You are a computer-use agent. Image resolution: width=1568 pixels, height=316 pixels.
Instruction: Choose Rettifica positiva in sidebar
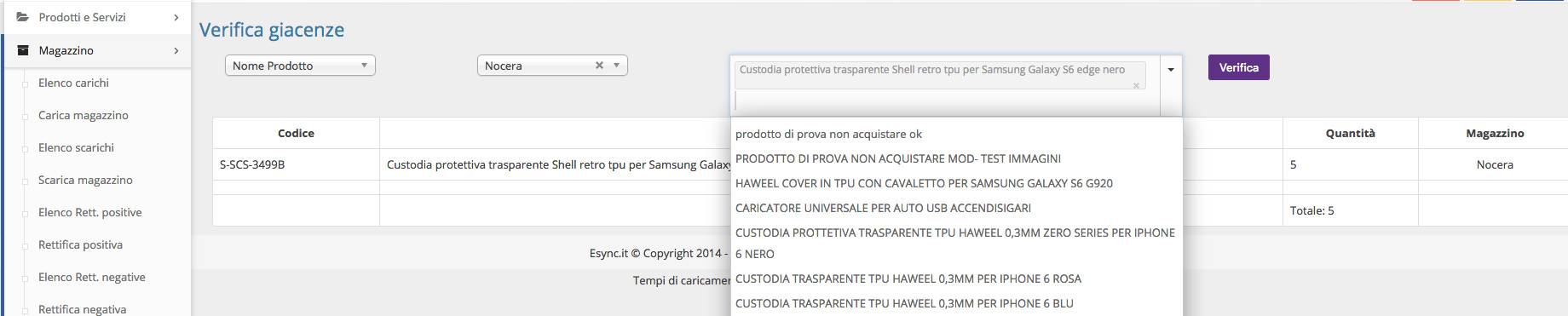[80, 244]
